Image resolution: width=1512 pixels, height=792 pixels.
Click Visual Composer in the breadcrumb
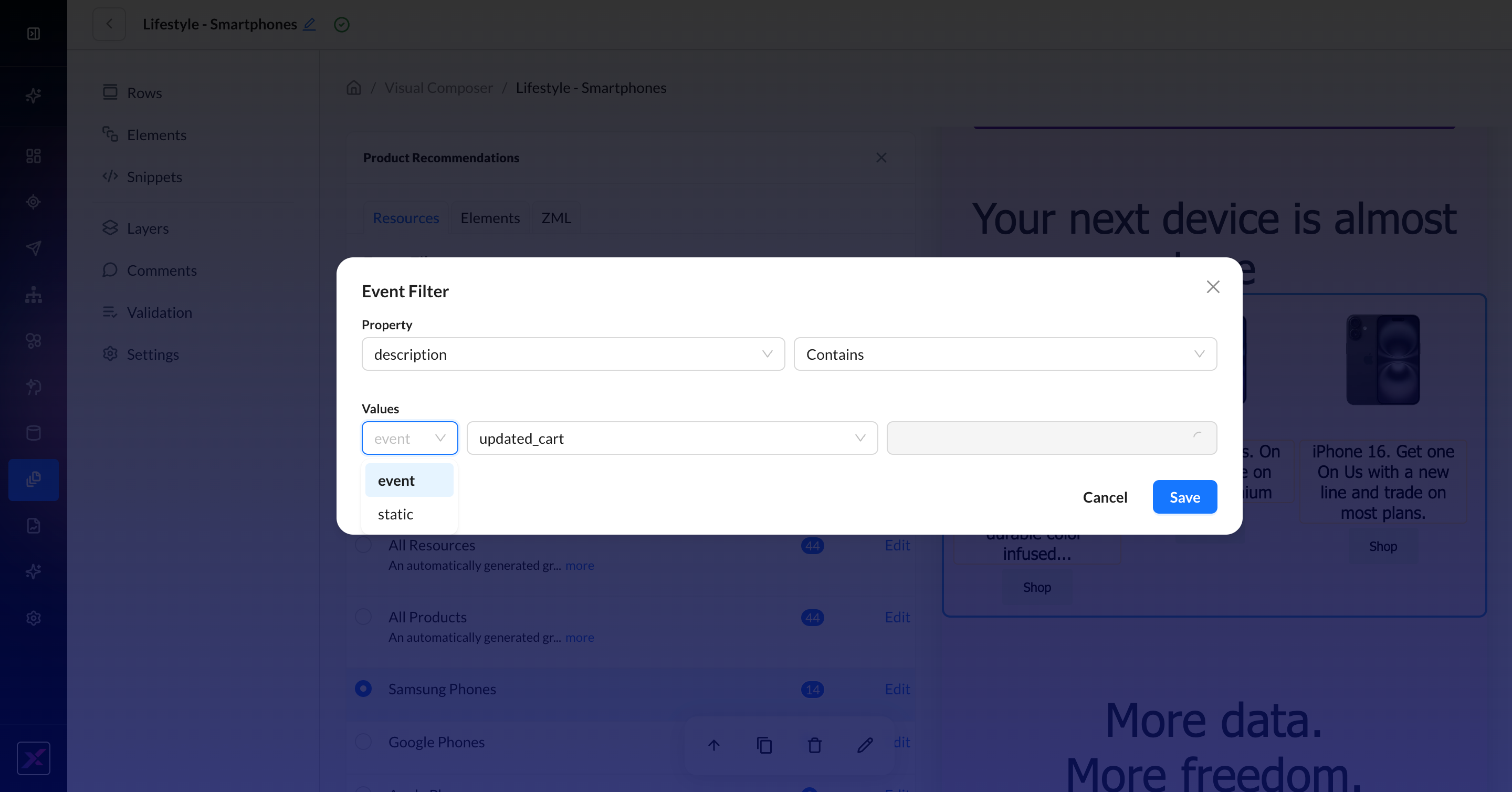coord(438,88)
